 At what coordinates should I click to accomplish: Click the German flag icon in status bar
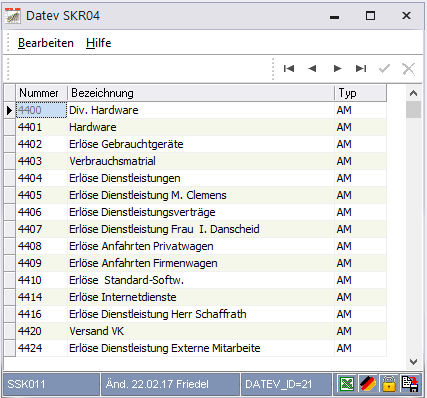tap(368, 384)
